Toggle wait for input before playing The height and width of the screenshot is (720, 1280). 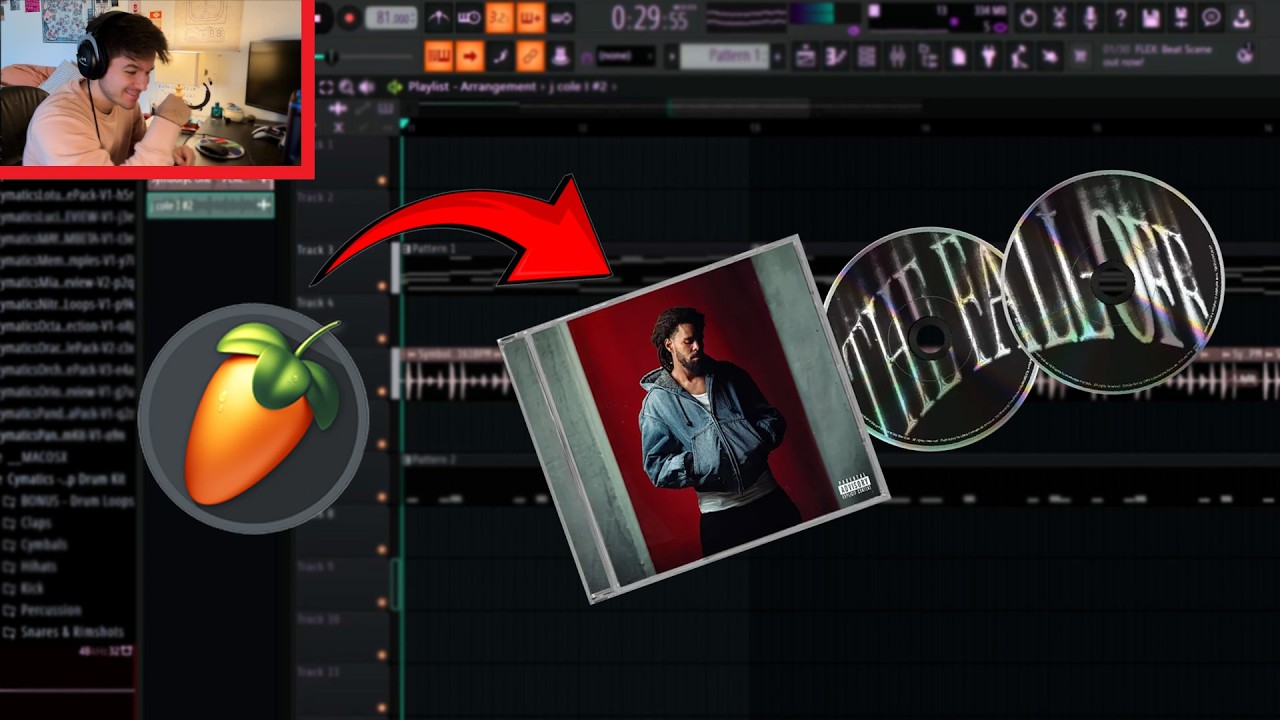(468, 17)
